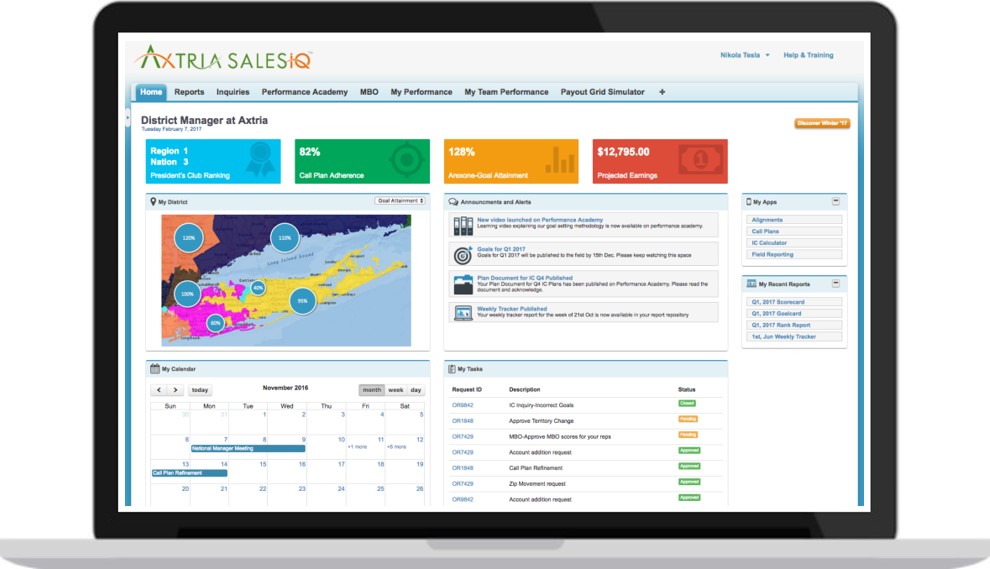Switch the calendar to week view

pyautogui.click(x=396, y=390)
